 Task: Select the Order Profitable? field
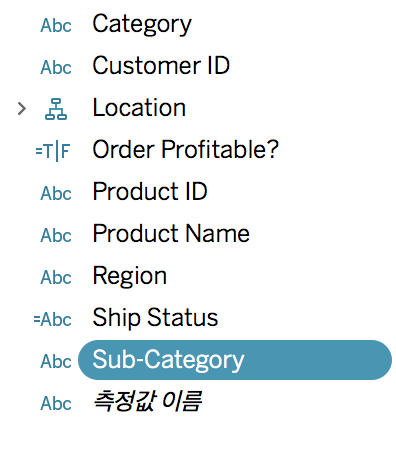click(185, 149)
